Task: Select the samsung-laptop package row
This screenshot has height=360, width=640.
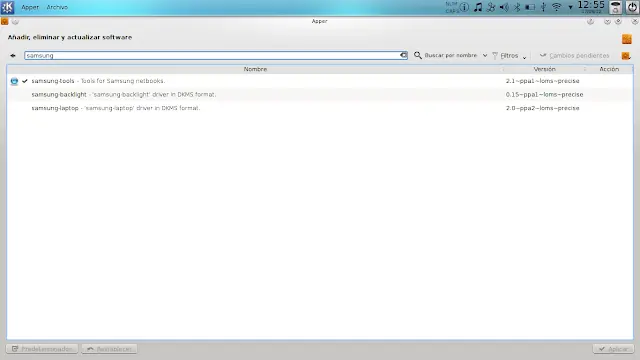Action: point(320,108)
